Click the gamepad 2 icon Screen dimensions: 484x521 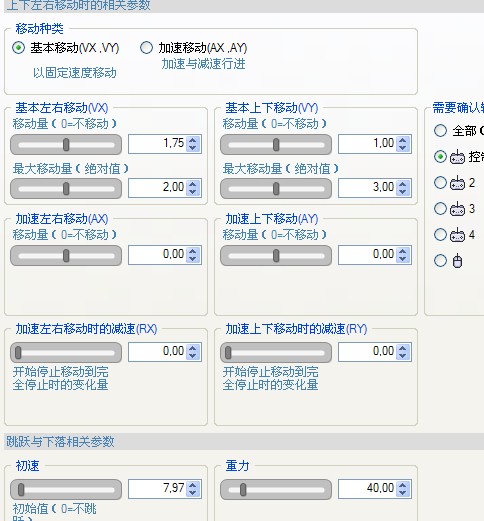(x=457, y=183)
